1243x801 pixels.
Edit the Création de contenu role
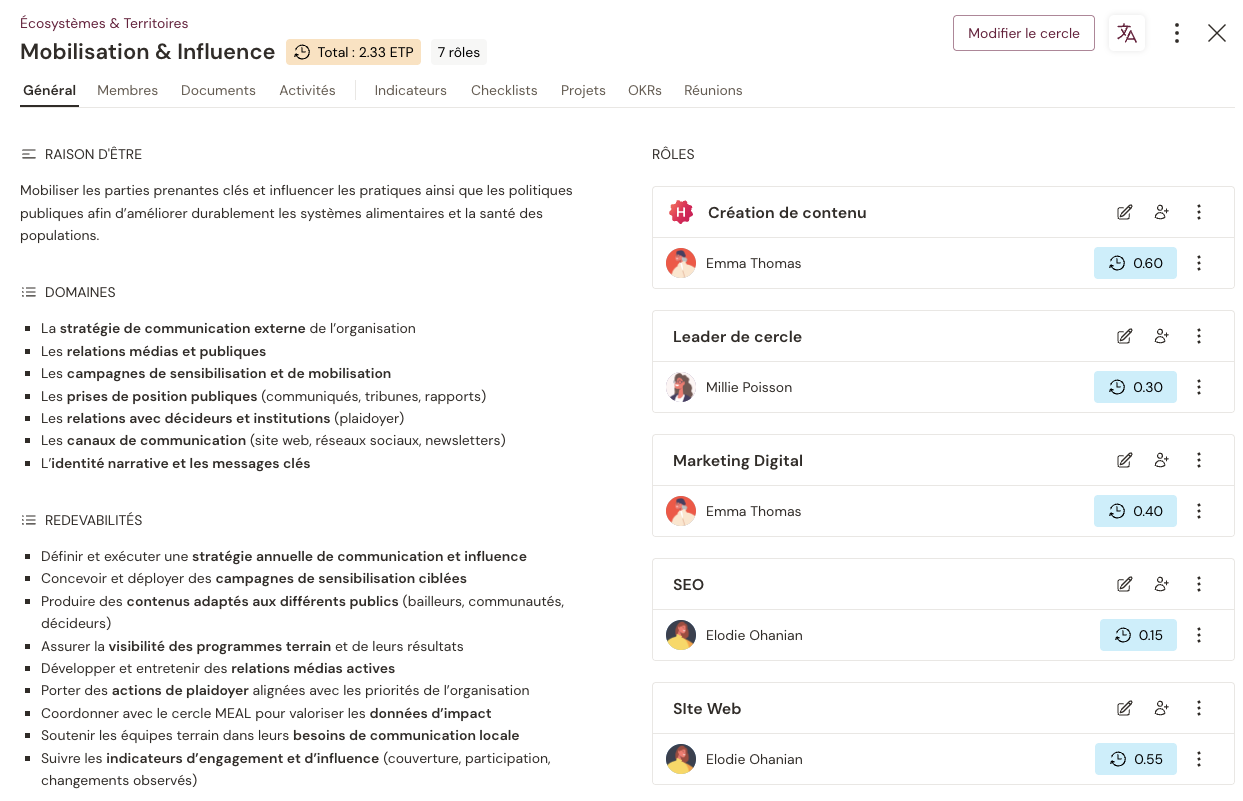pos(1125,212)
